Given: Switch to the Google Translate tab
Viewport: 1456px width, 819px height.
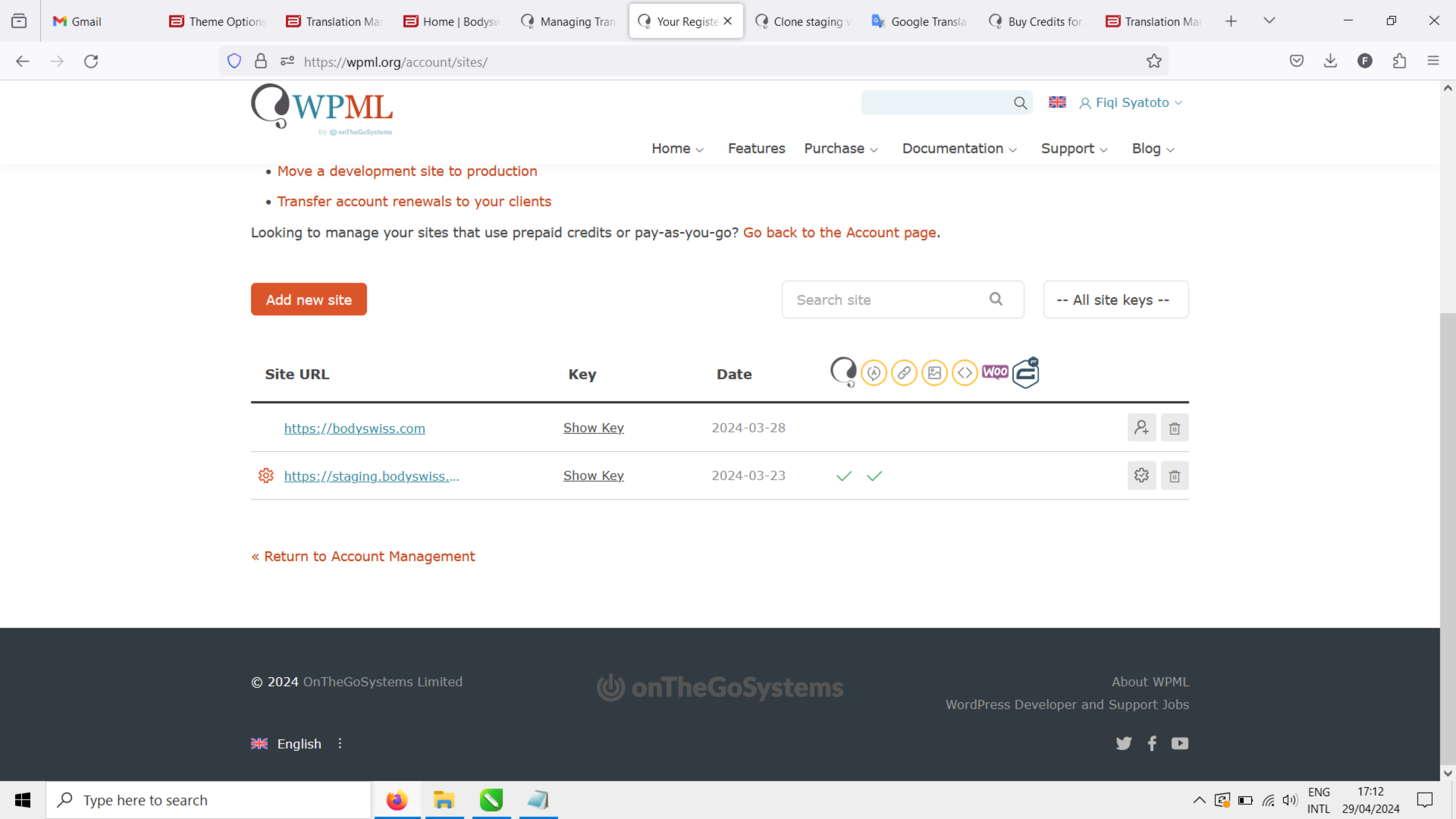Looking at the screenshot, I should [x=920, y=21].
